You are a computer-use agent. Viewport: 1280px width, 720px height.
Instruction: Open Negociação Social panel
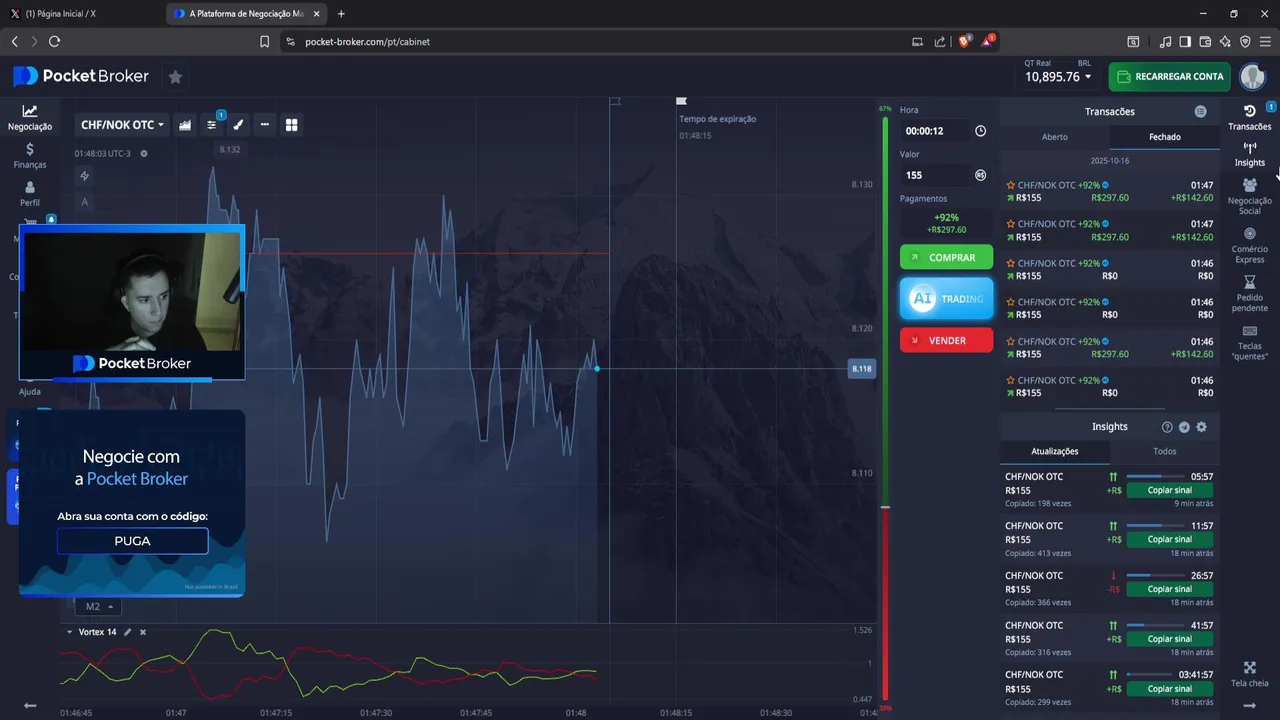(1249, 197)
